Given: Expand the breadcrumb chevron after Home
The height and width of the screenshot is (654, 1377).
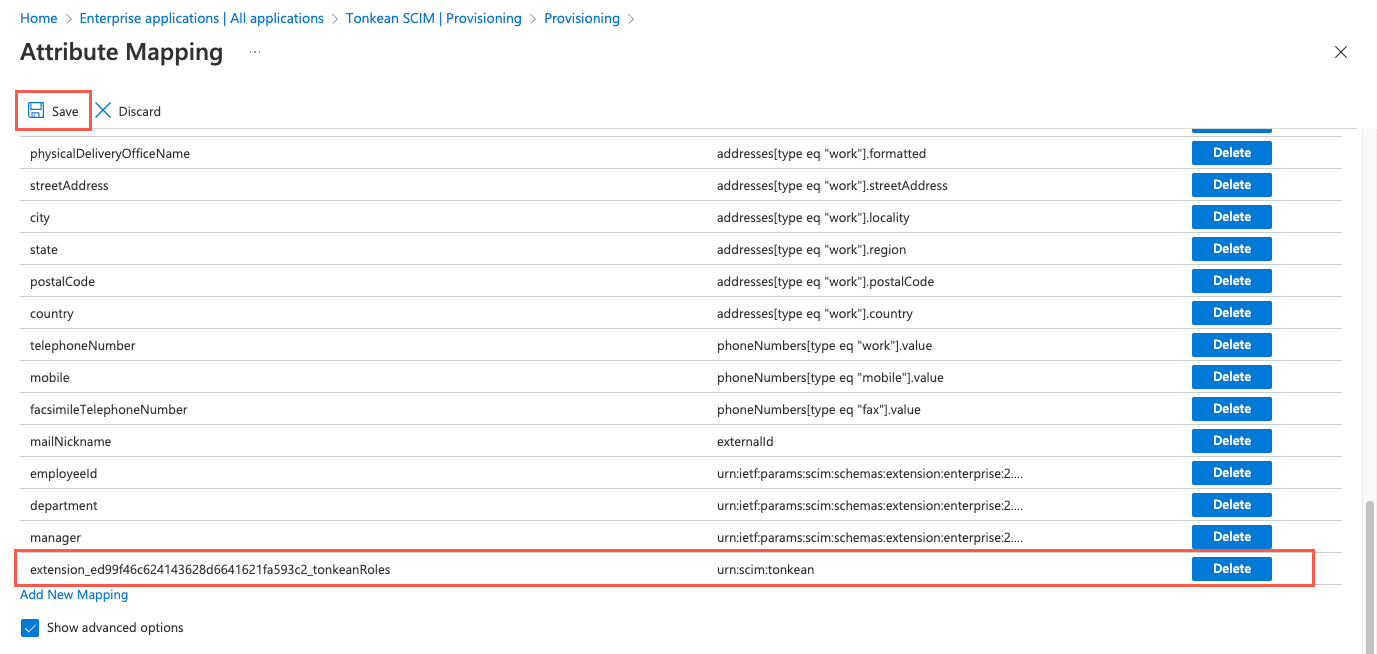Looking at the screenshot, I should point(66,18).
